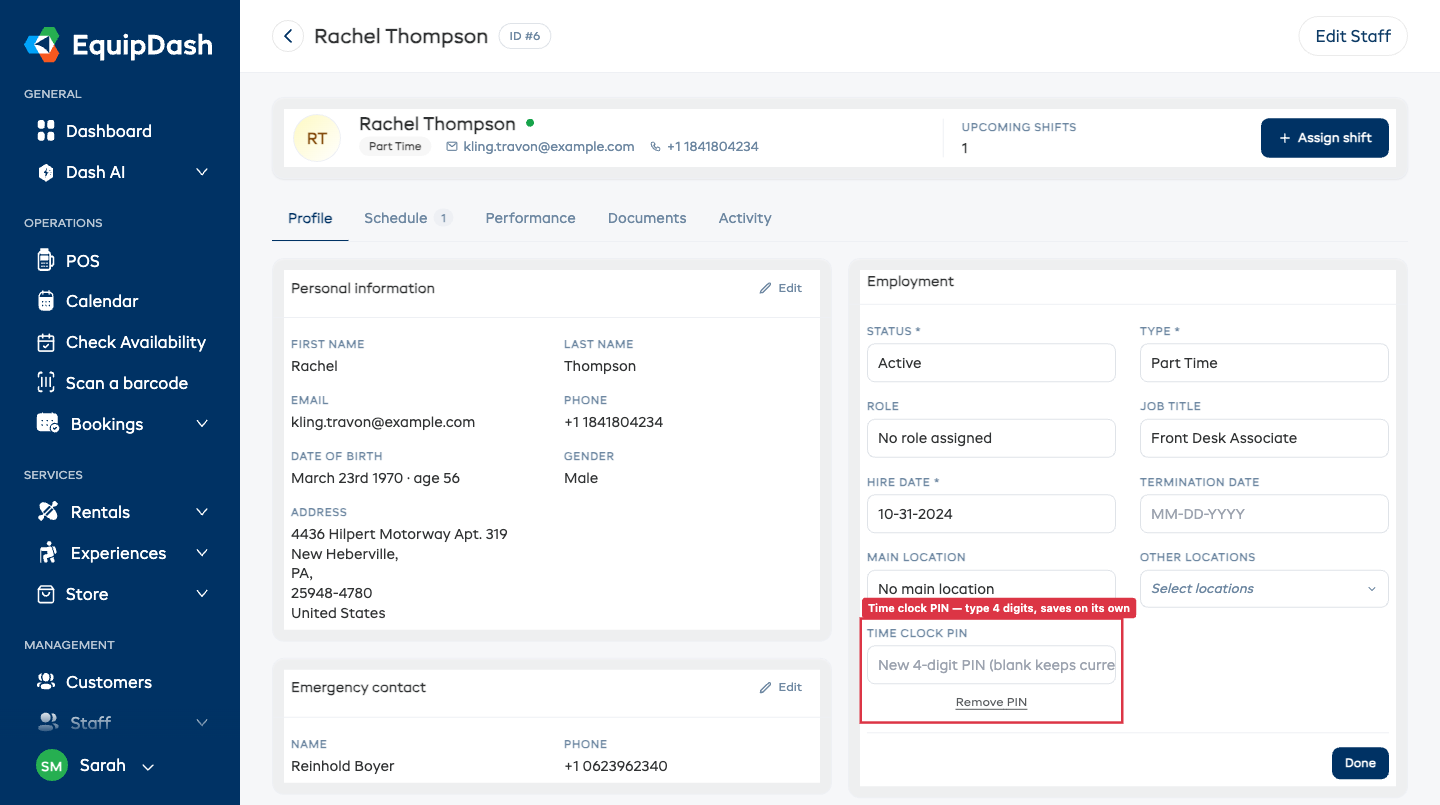
Task: Click the ID #6 badge
Action: 524,36
